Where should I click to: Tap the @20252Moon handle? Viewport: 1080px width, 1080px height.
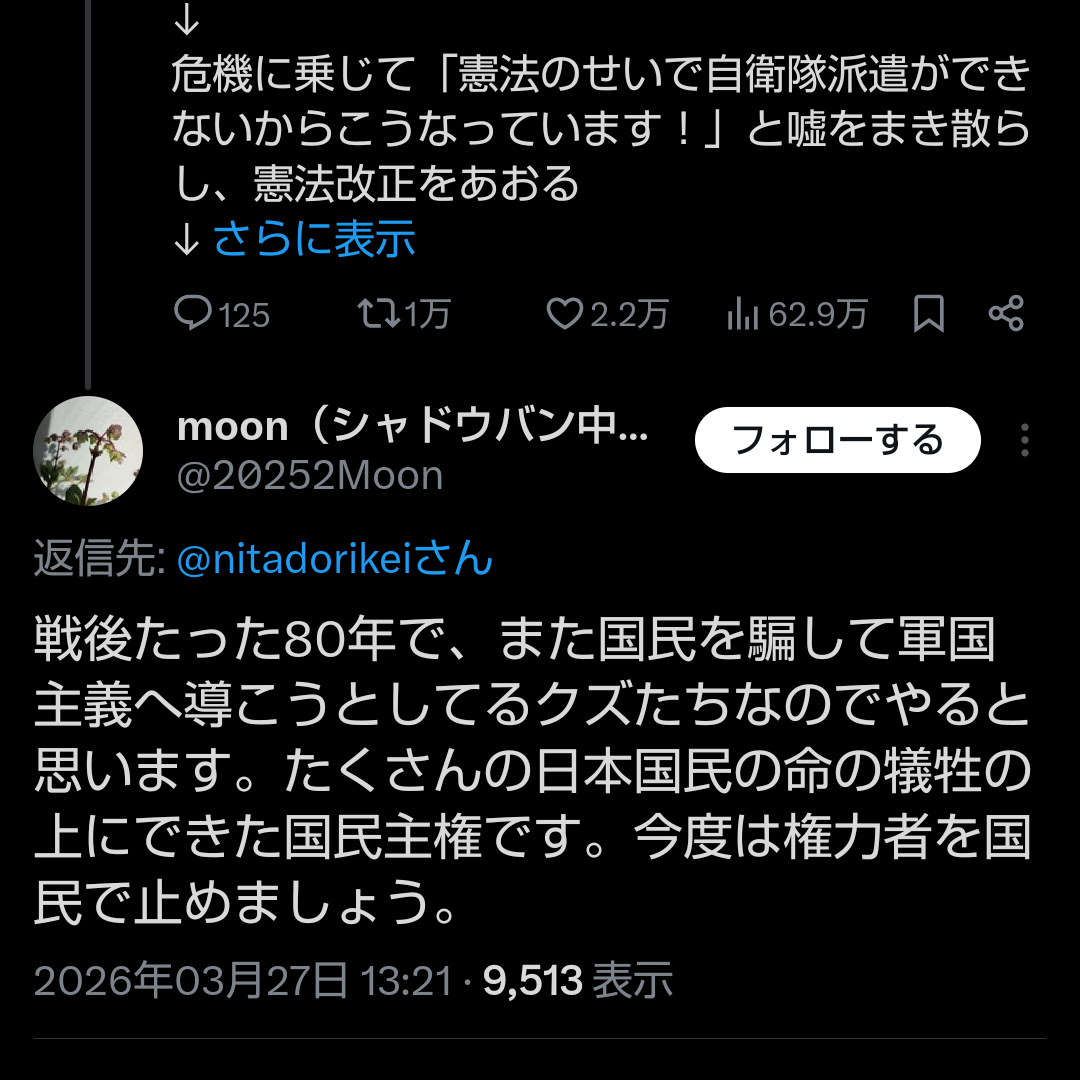tap(310, 476)
